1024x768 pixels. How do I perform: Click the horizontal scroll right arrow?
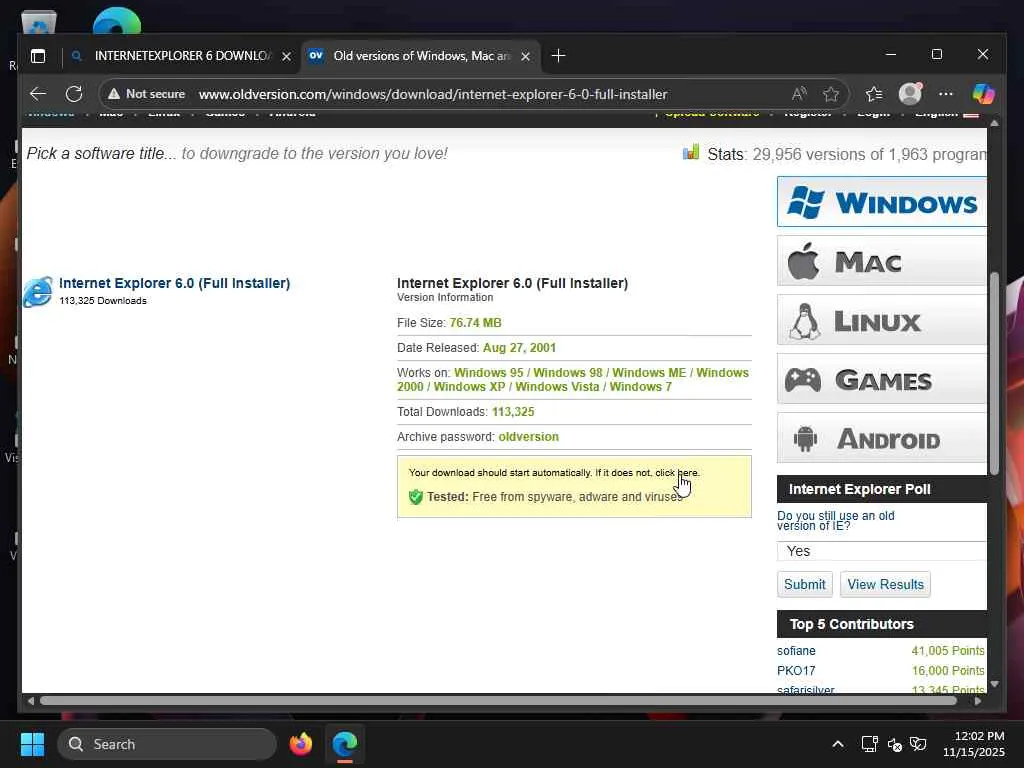978,701
